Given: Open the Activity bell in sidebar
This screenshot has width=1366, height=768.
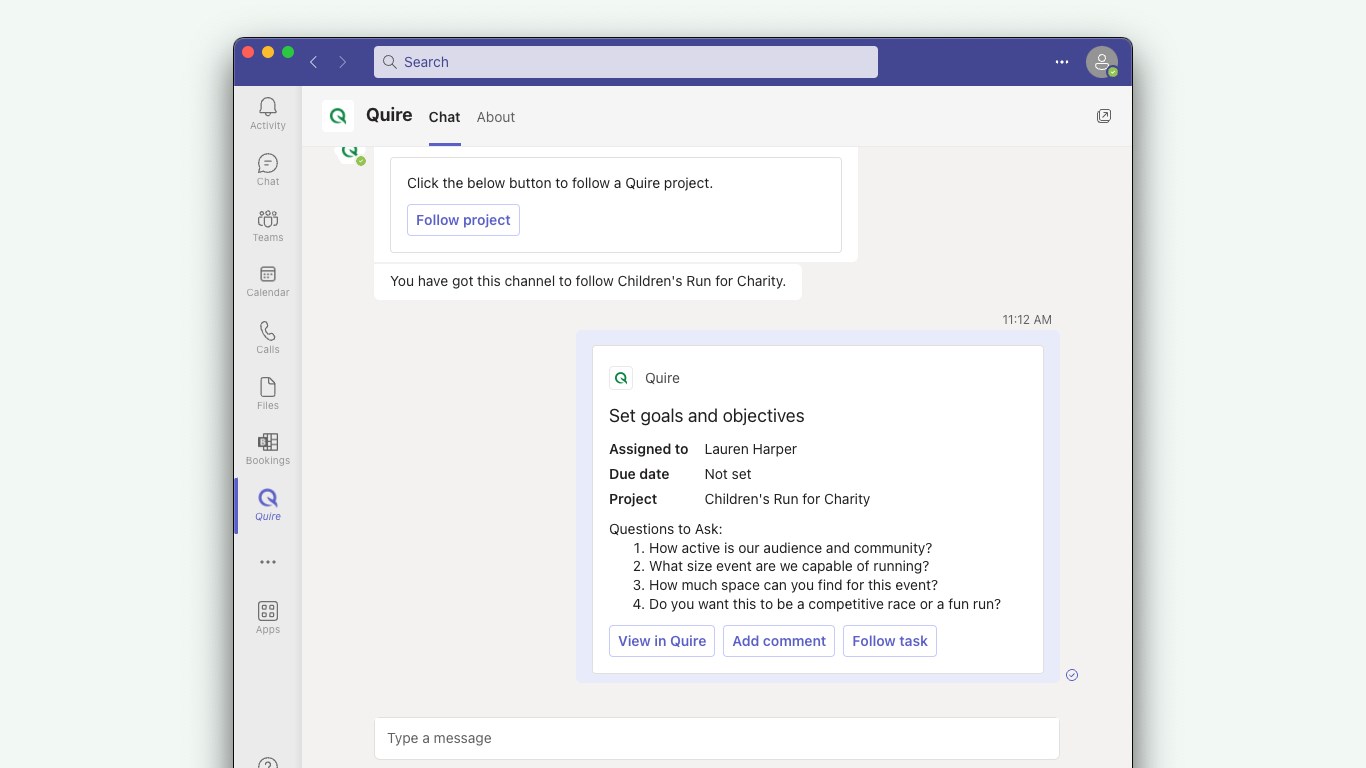Looking at the screenshot, I should point(267,112).
